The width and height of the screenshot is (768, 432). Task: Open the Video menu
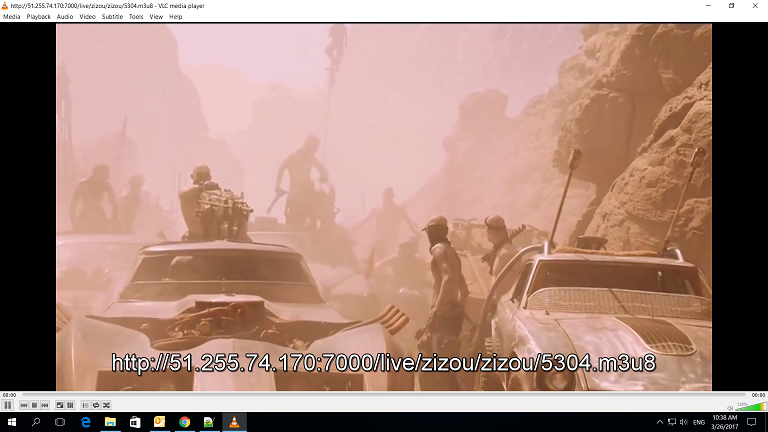click(x=87, y=17)
